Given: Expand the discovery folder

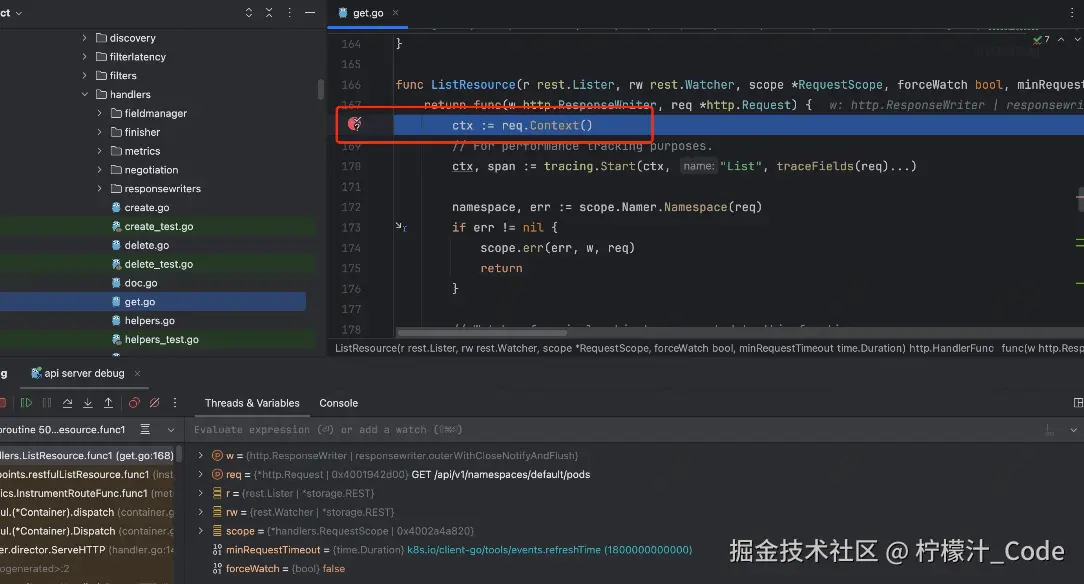Looking at the screenshot, I should (84, 38).
